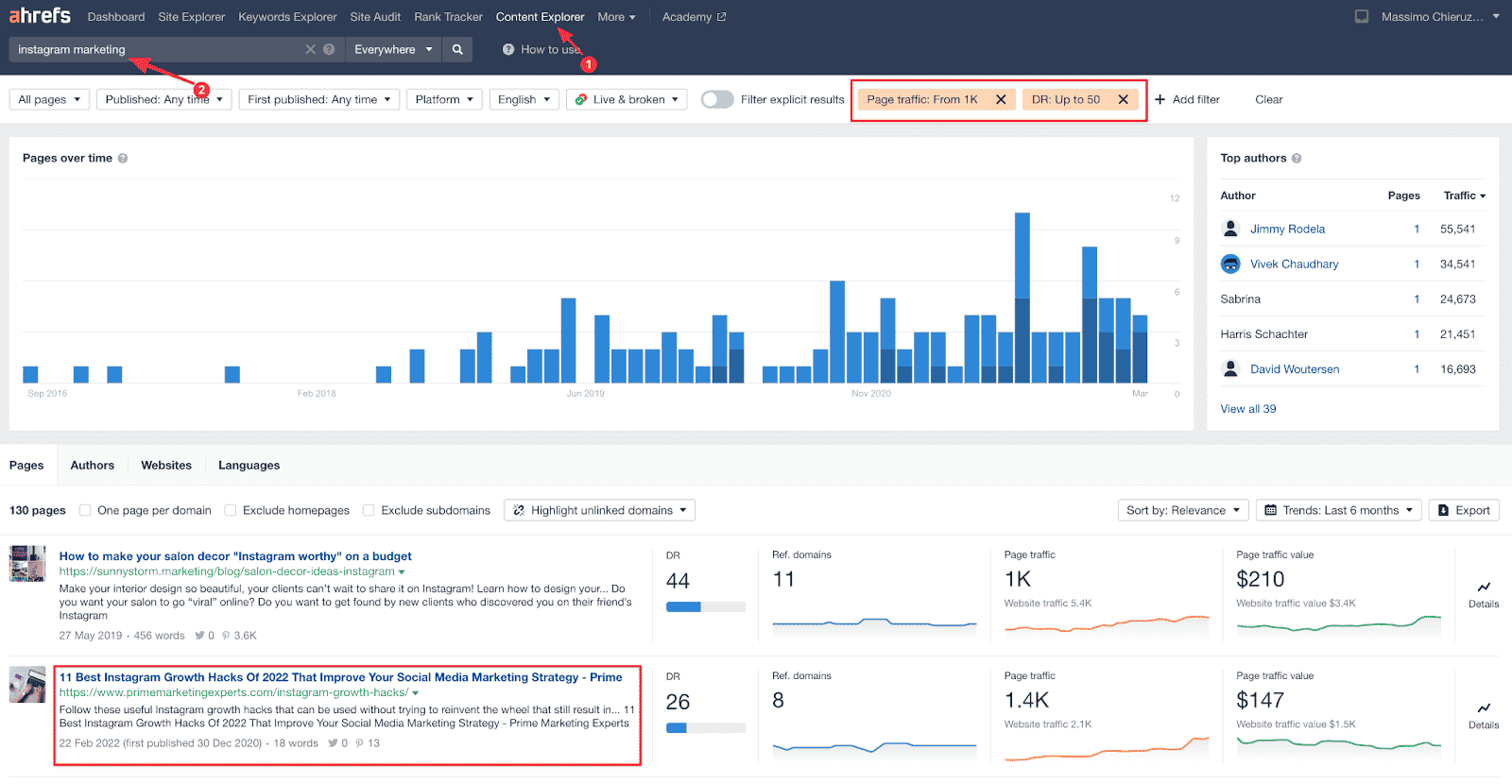The image size is (1512, 784).
Task: Open Jimmy Rodela author link
Action: (x=1287, y=229)
